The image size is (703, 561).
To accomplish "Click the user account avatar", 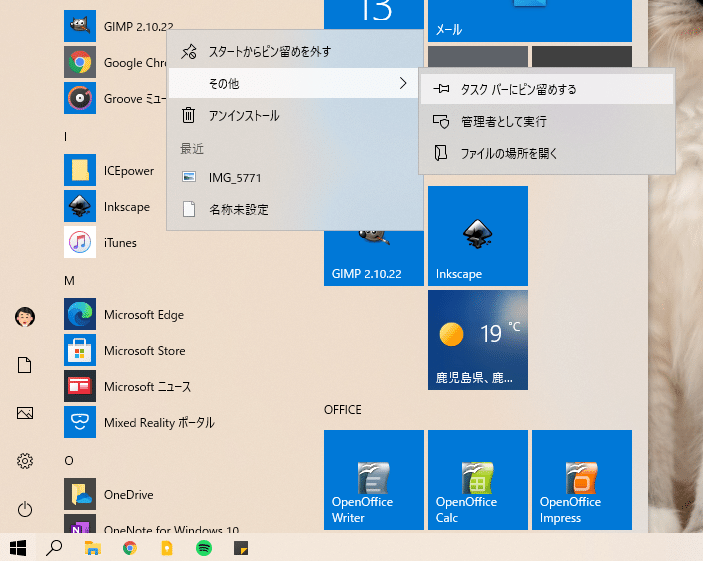I will [x=25, y=317].
